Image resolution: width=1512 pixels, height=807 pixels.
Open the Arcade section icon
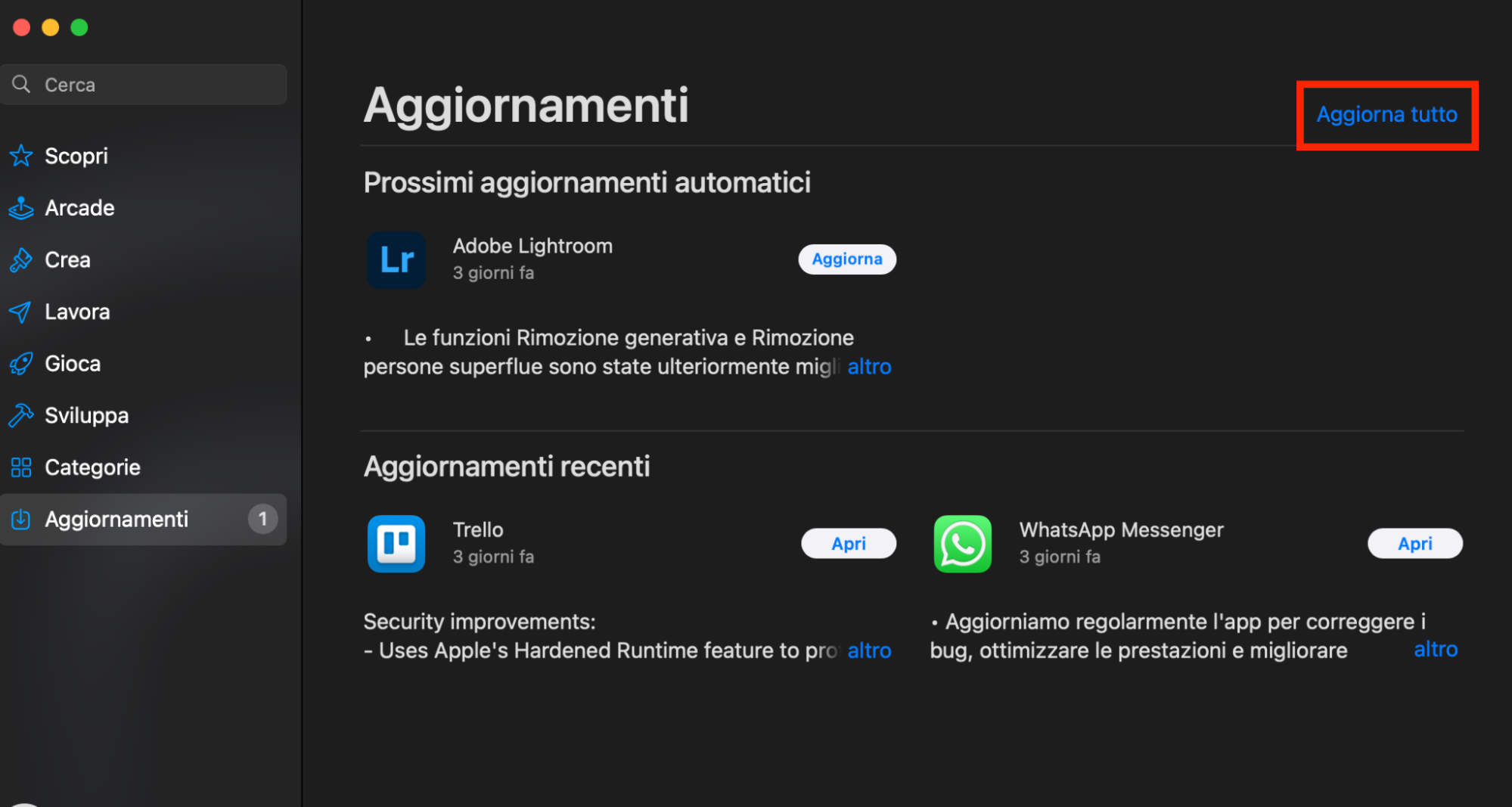[x=21, y=207]
